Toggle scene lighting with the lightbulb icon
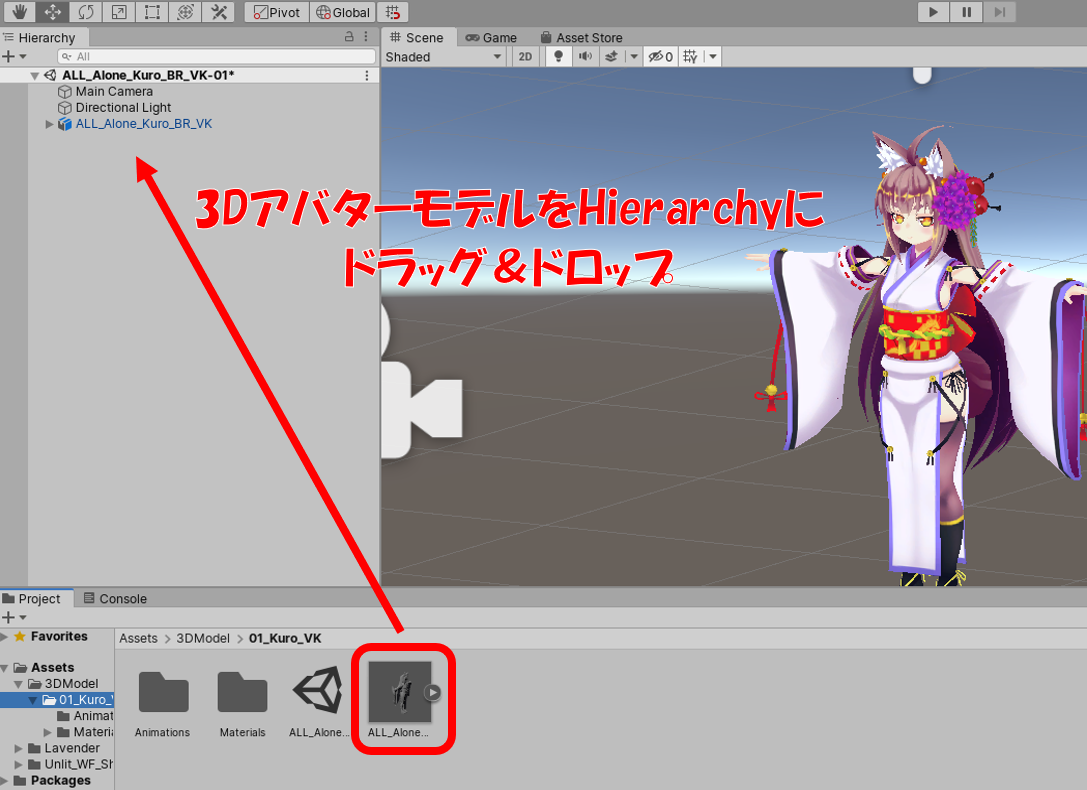Viewport: 1087px width, 790px height. (x=559, y=57)
